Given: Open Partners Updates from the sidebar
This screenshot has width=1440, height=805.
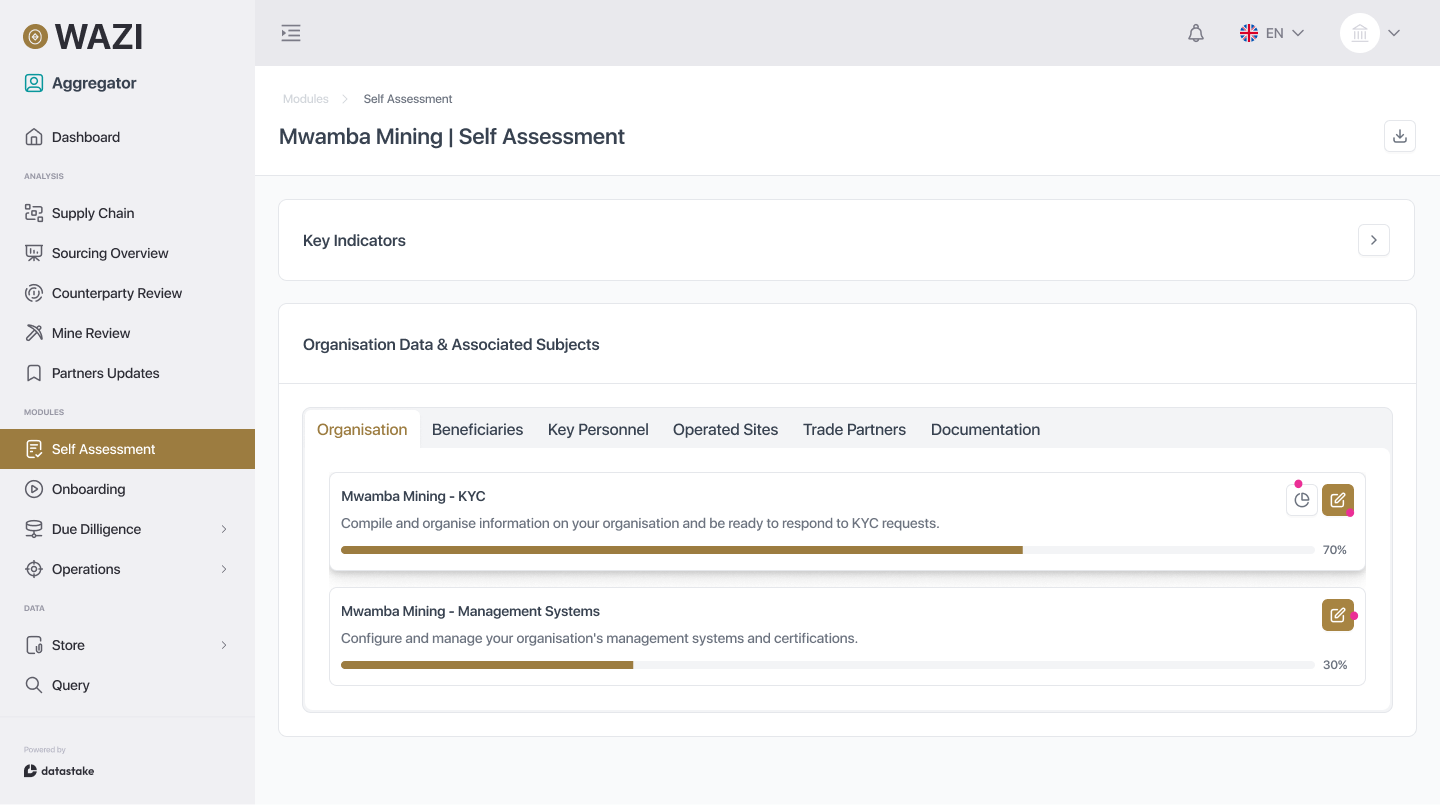Looking at the screenshot, I should pyautogui.click(x=127, y=373).
